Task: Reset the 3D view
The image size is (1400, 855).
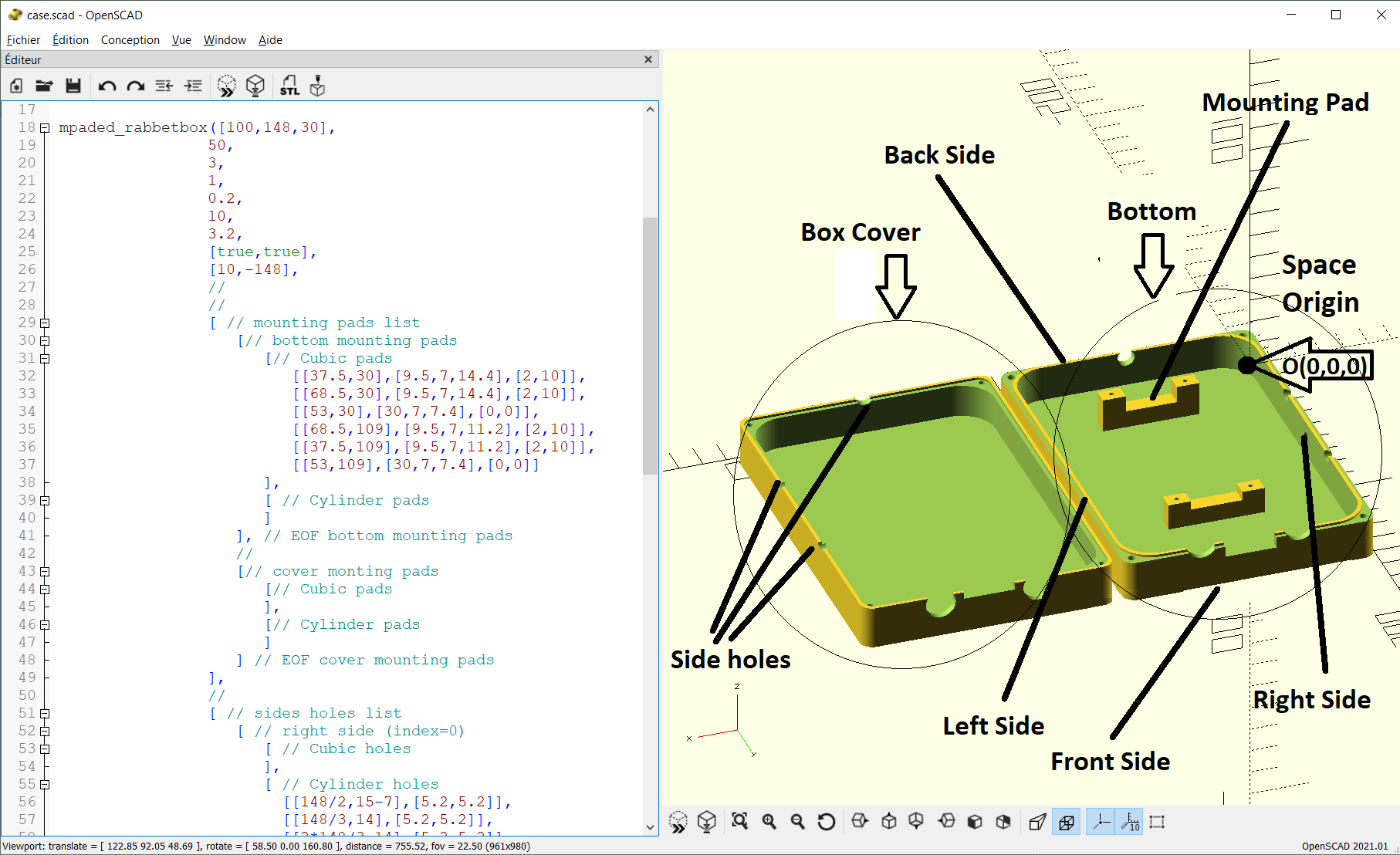Action: click(826, 821)
